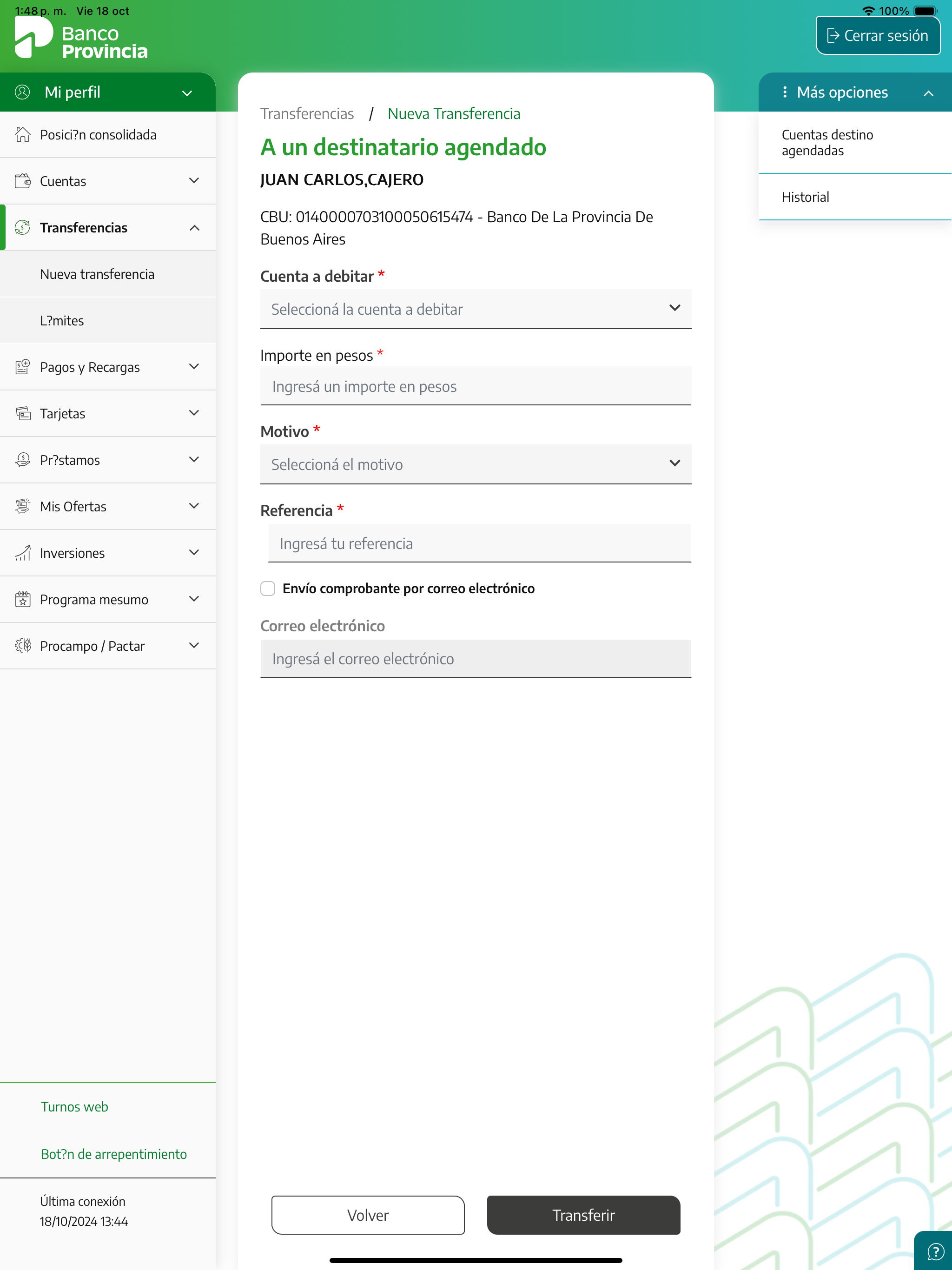Open Historial in Más opciones

(805, 197)
